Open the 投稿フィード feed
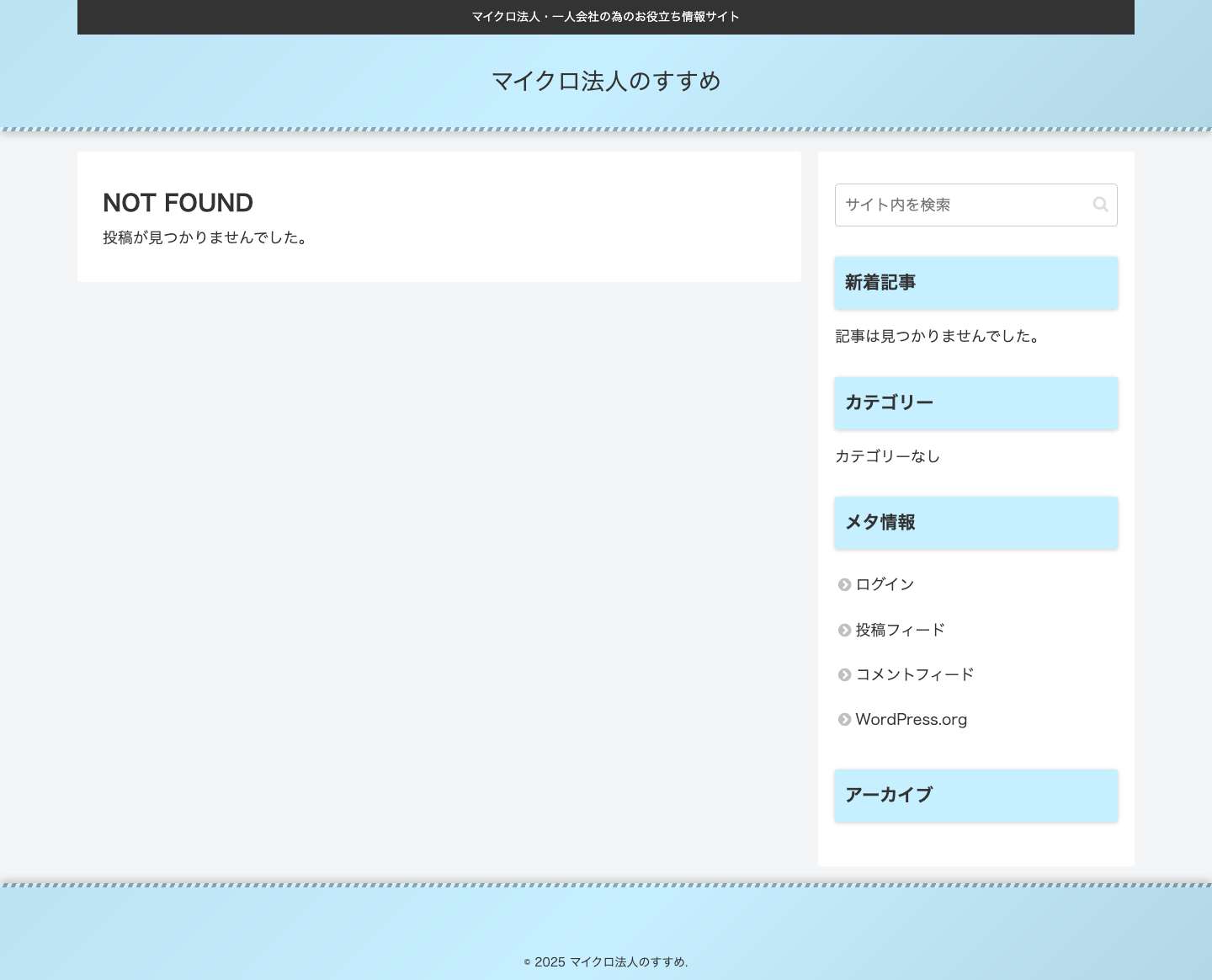This screenshot has width=1212, height=980. click(x=900, y=630)
